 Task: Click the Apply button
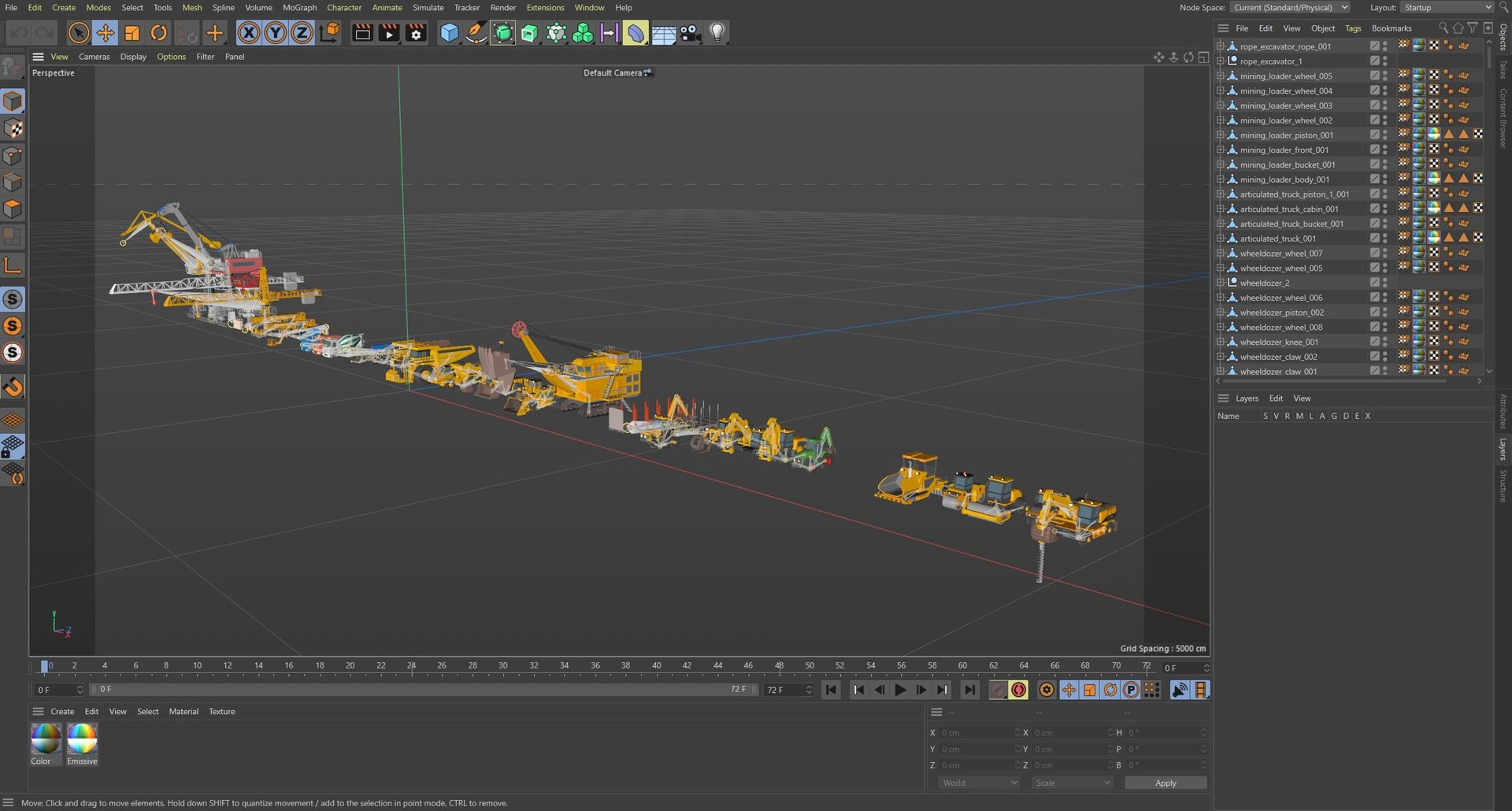click(1165, 783)
